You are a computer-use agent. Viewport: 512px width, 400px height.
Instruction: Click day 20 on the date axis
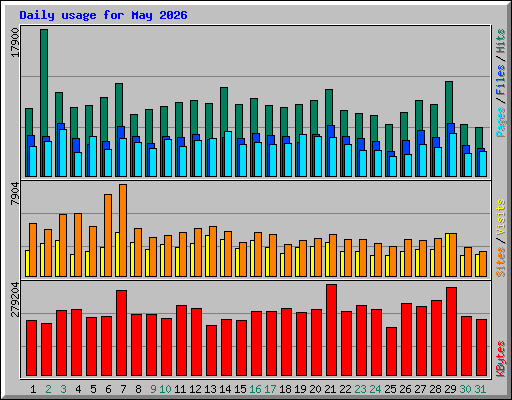coord(315,389)
